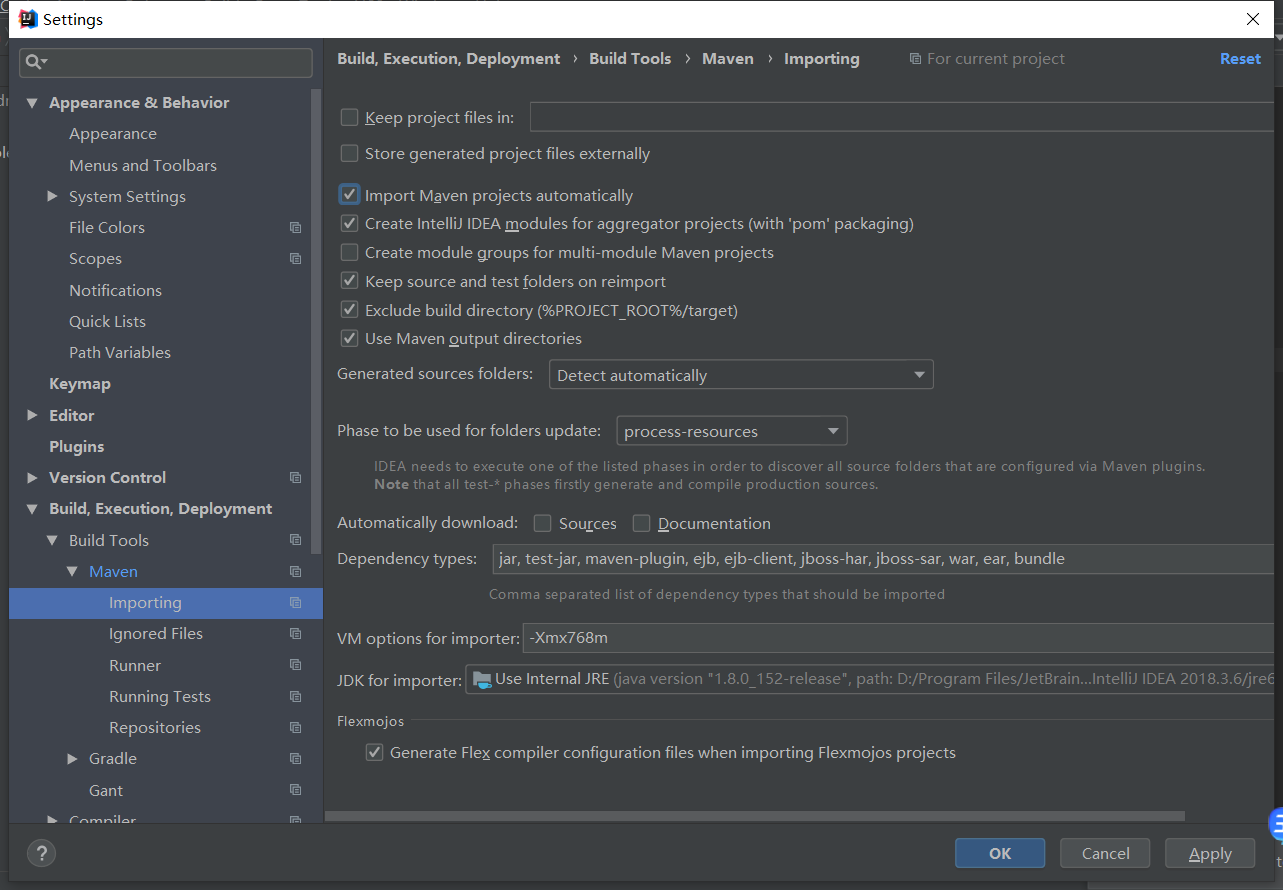Select Keymap in settings tree
This screenshot has width=1283, height=890.
tap(80, 384)
